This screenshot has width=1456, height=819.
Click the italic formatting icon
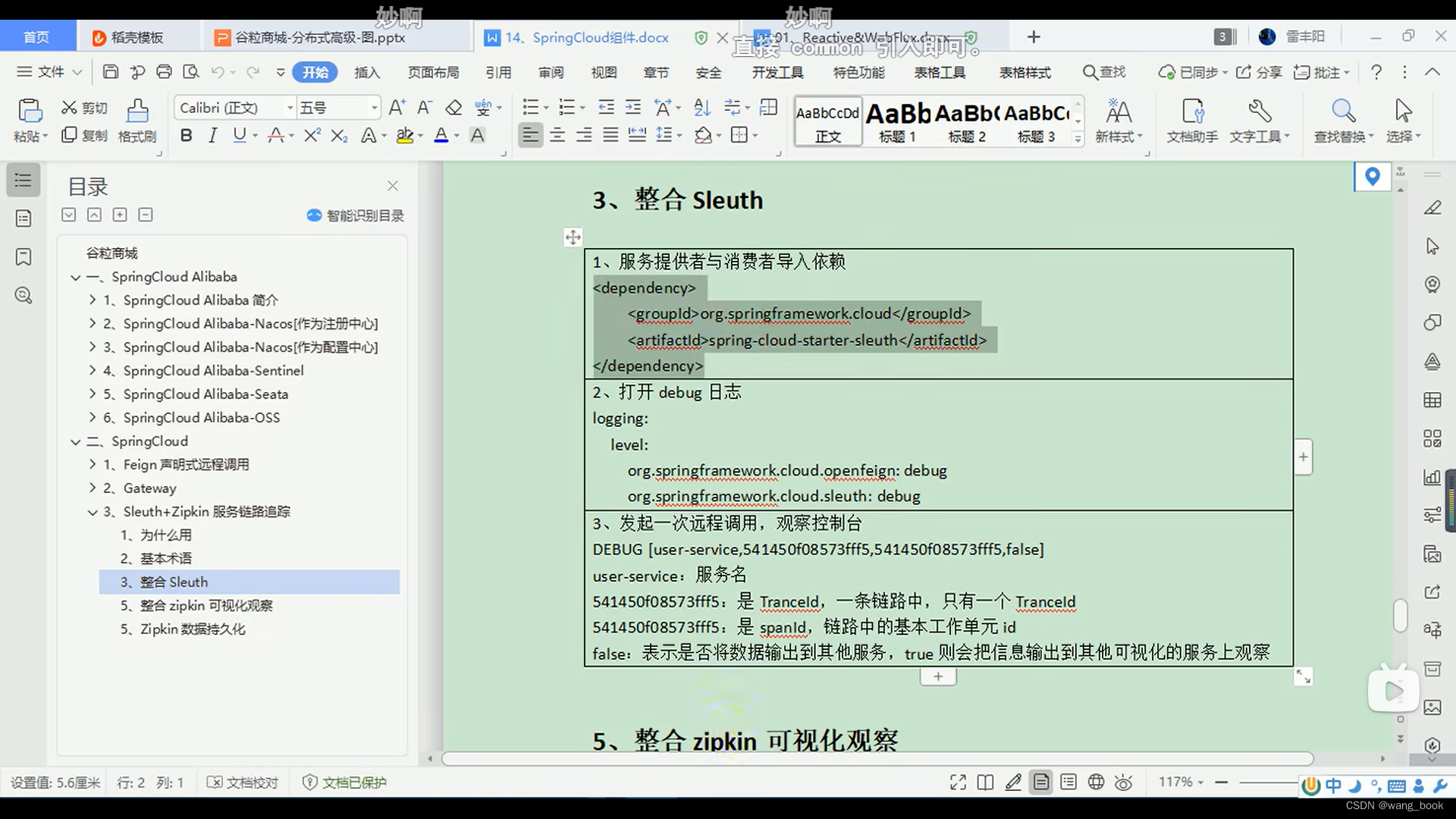[x=212, y=135]
